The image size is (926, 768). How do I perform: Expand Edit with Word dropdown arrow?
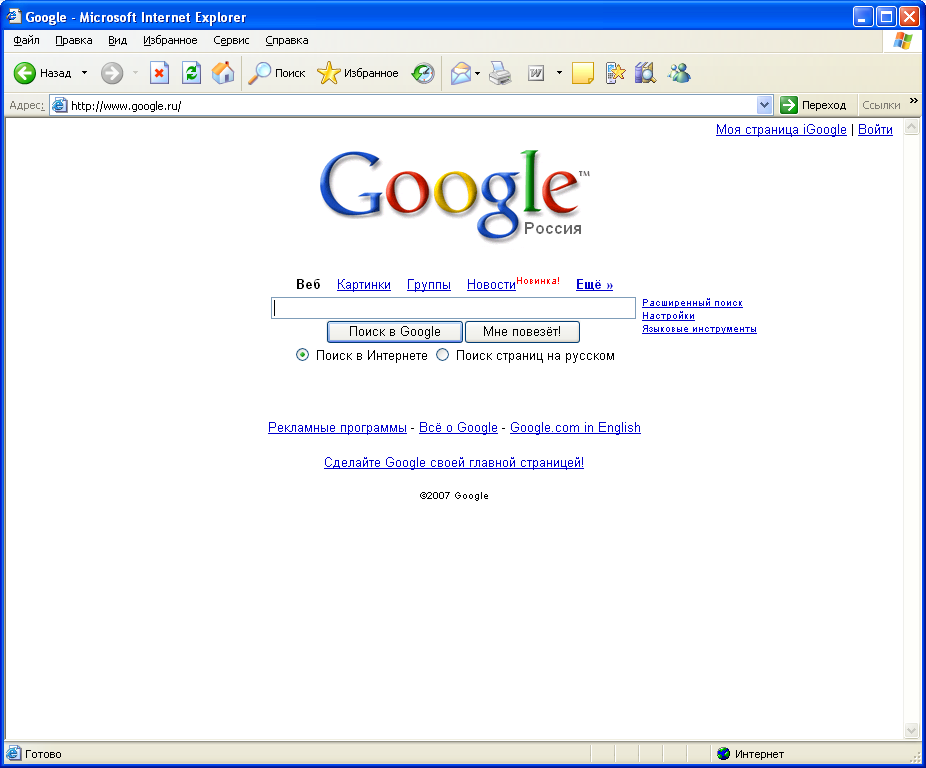point(559,73)
